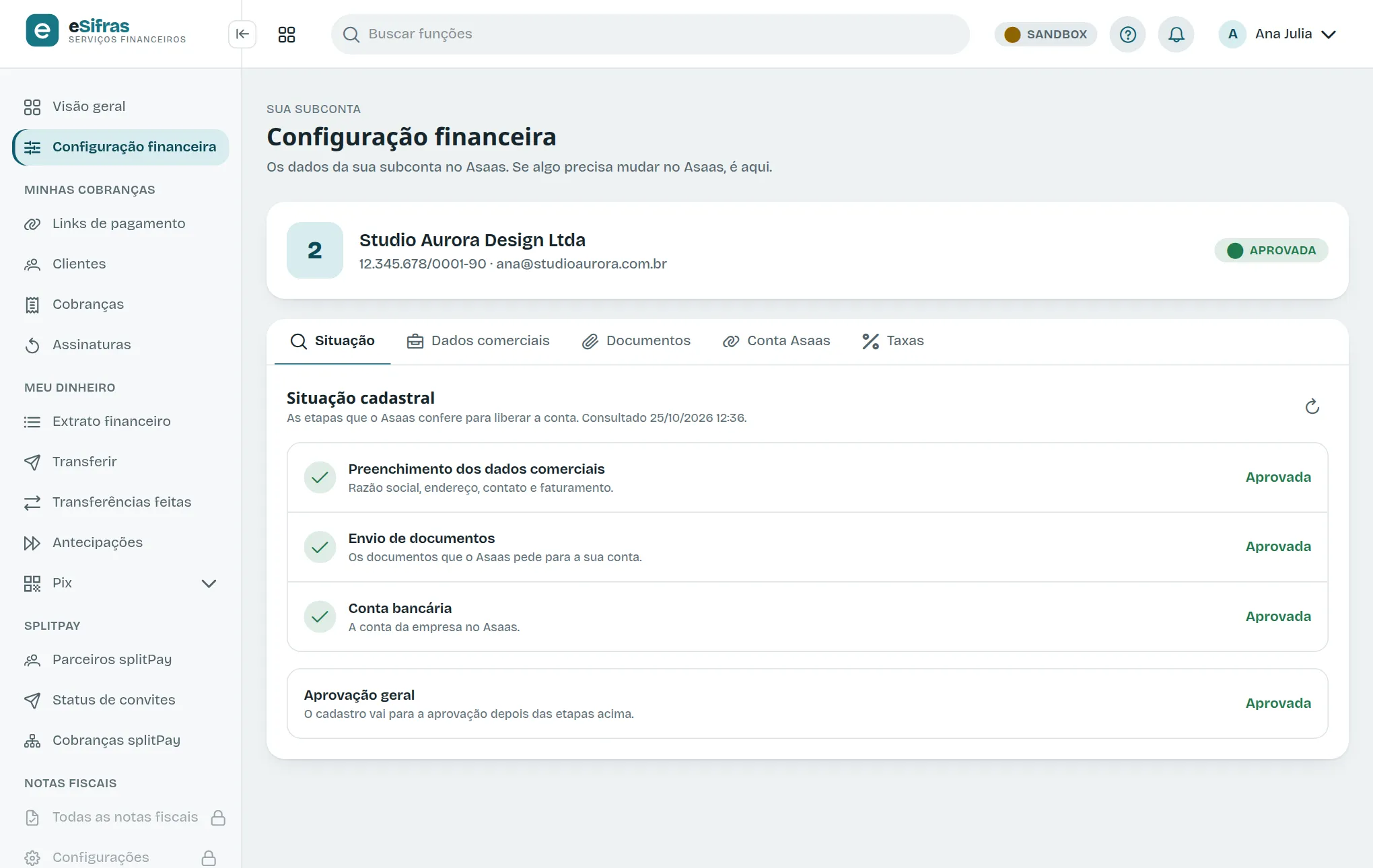Go to Links de pagamento
Screen dimensions: 1373x868
tap(120, 223)
